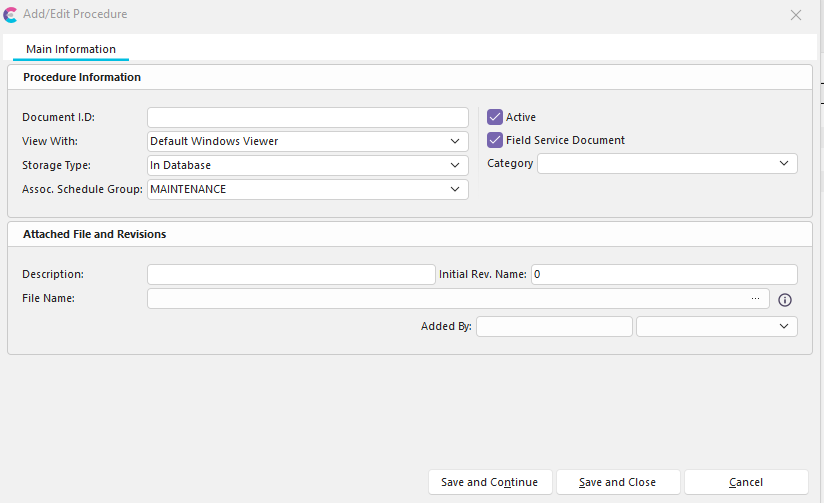
Task: Uncheck the Active checkbox
Action: tap(495, 117)
